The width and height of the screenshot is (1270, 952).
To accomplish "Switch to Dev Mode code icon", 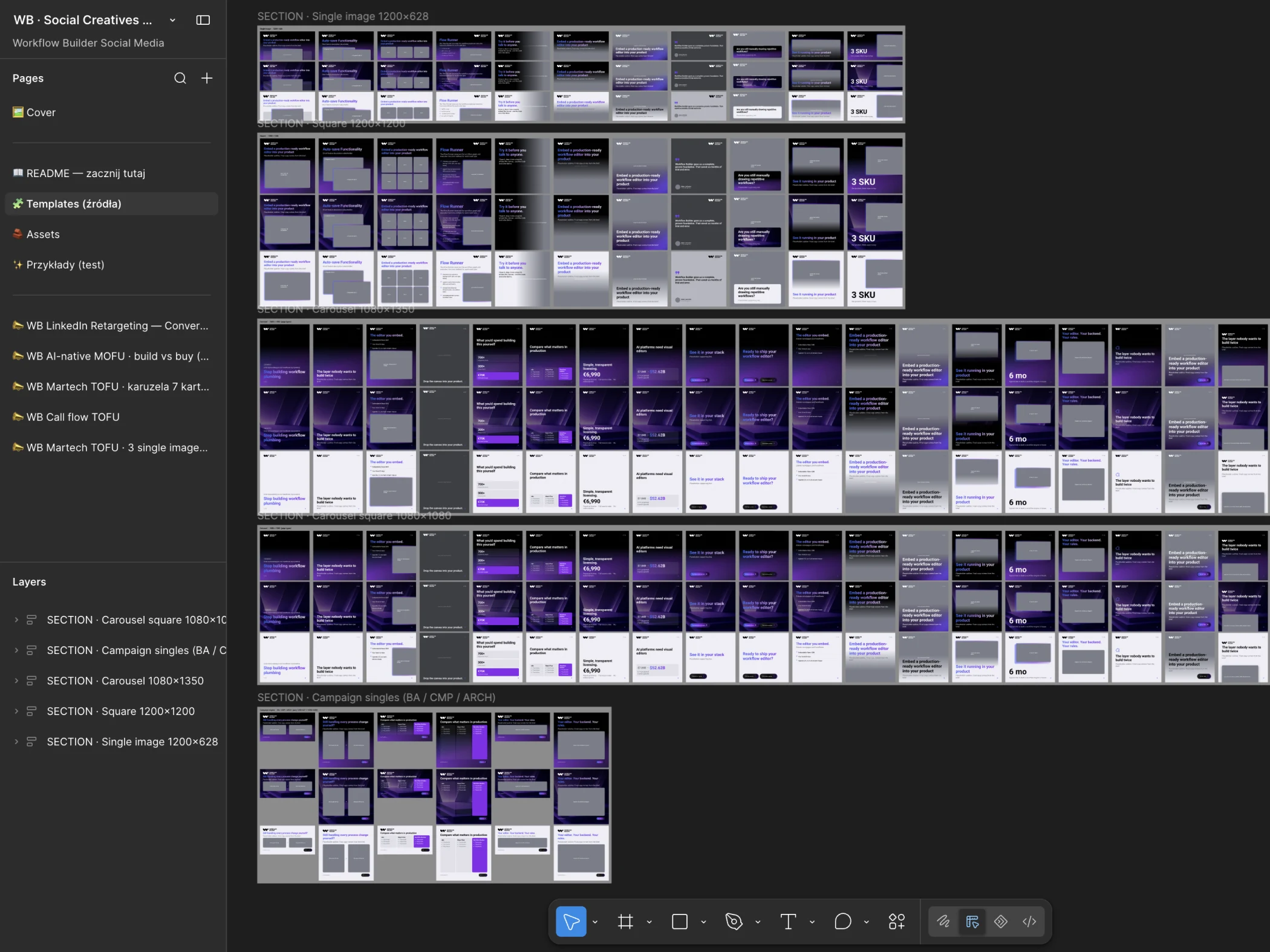I will (x=1029, y=921).
